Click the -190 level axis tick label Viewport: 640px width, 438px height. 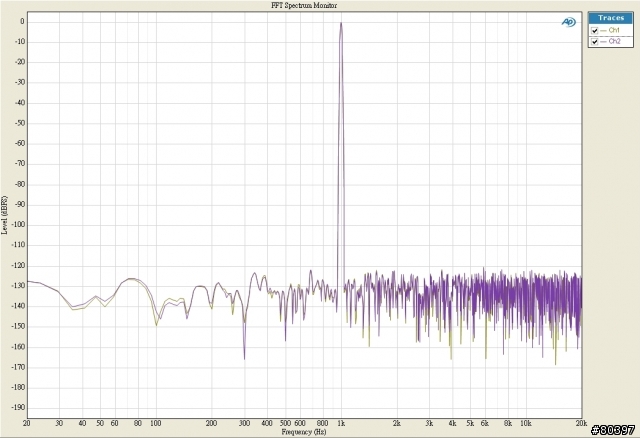pos(20,408)
